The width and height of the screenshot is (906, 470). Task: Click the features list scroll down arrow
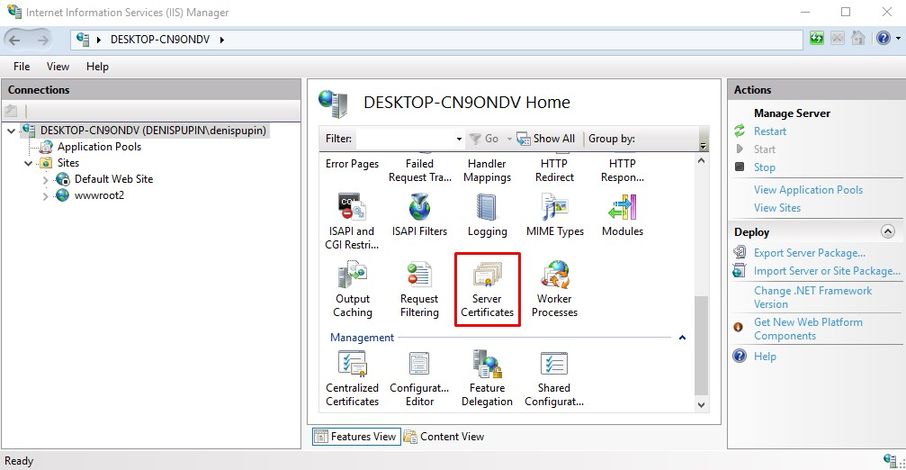(701, 405)
